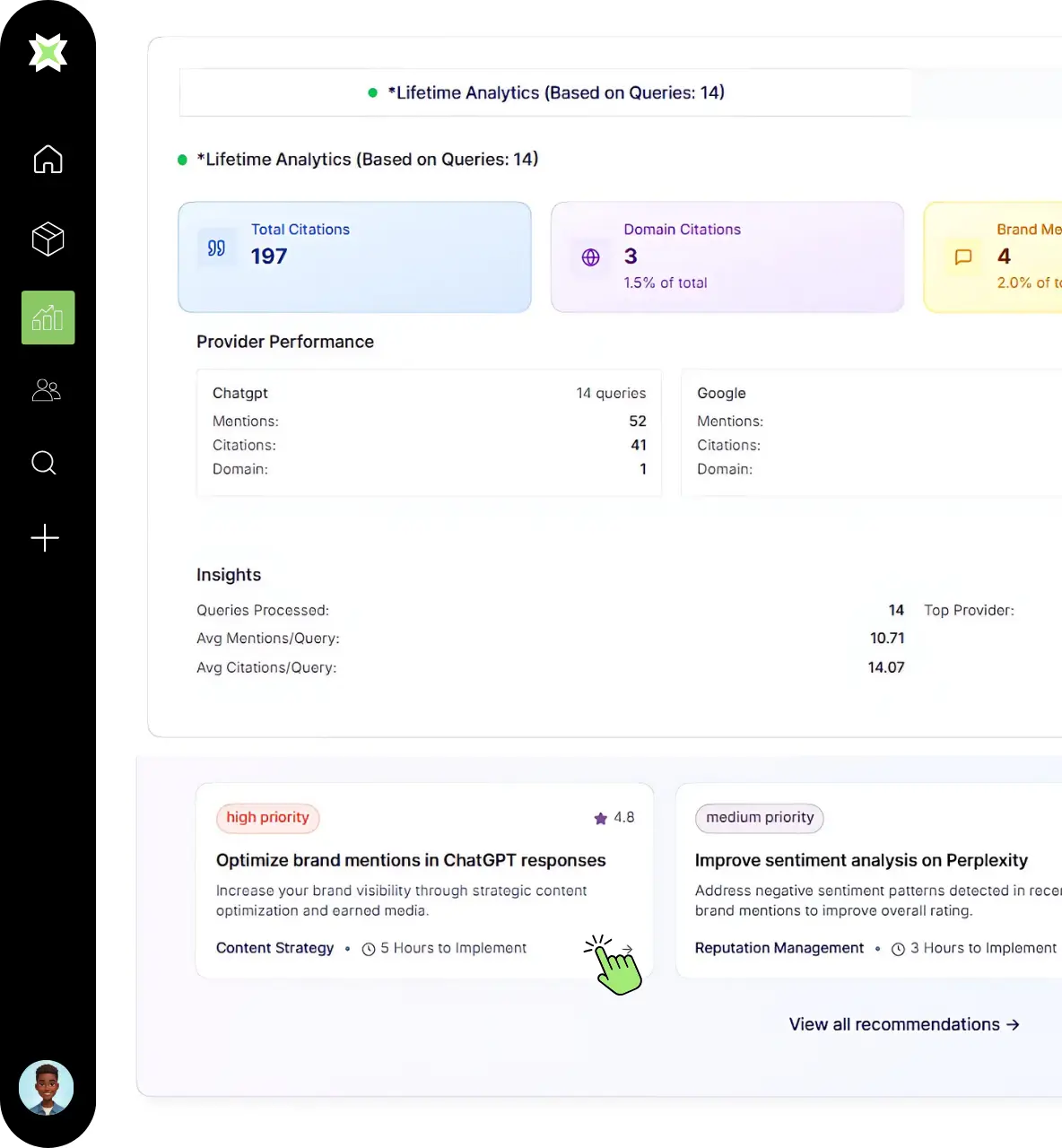Viewport: 1062px width, 1148px height.
Task: Click the Brand Mentions chat bubble icon
Action: [x=963, y=257]
